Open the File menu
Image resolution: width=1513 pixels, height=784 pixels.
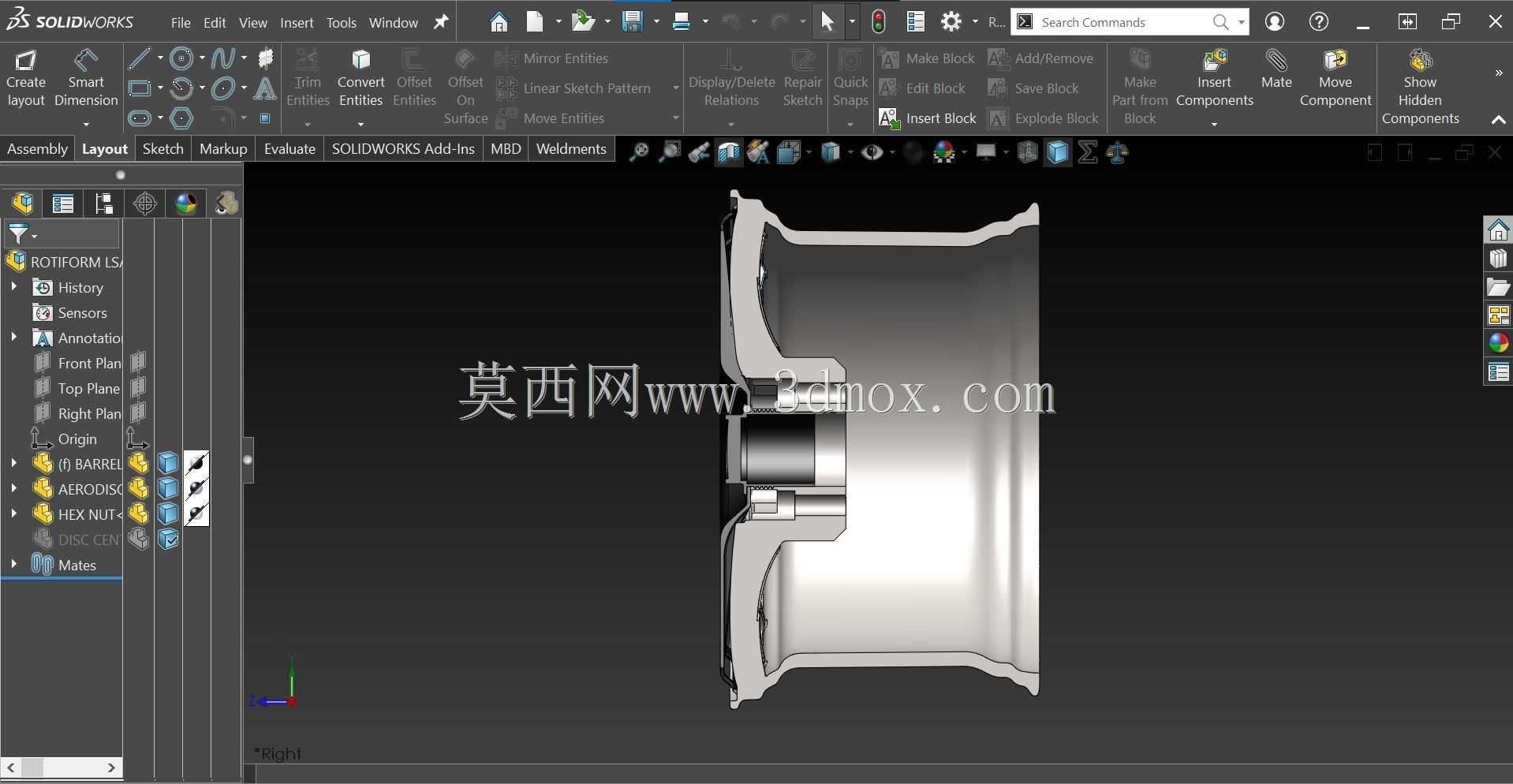tap(181, 23)
